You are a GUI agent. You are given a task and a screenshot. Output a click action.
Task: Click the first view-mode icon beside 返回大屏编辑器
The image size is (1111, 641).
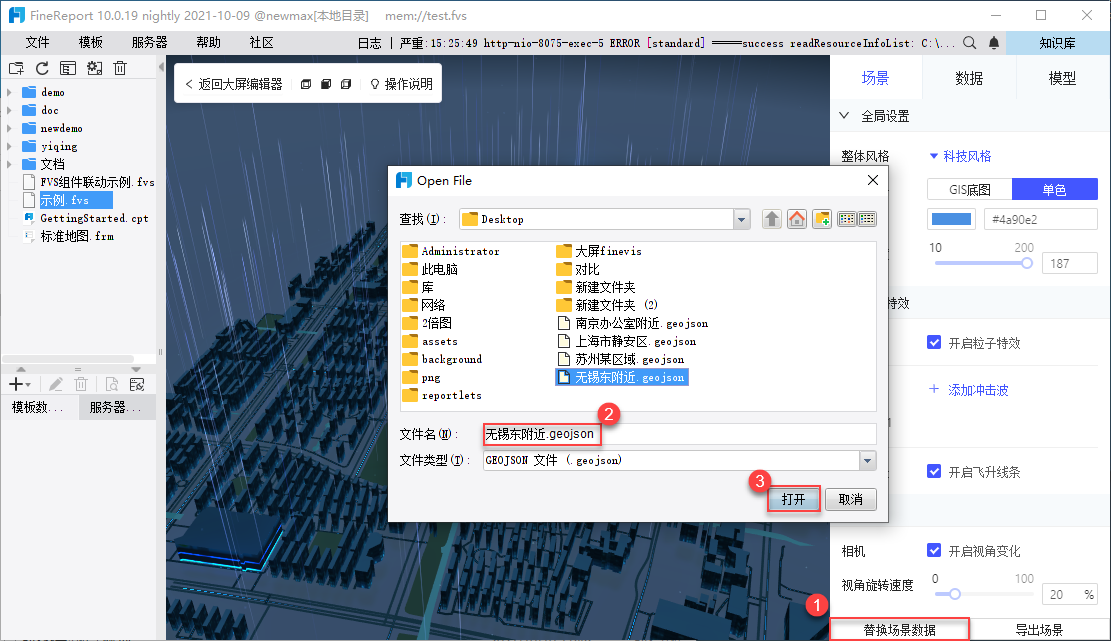[305, 84]
